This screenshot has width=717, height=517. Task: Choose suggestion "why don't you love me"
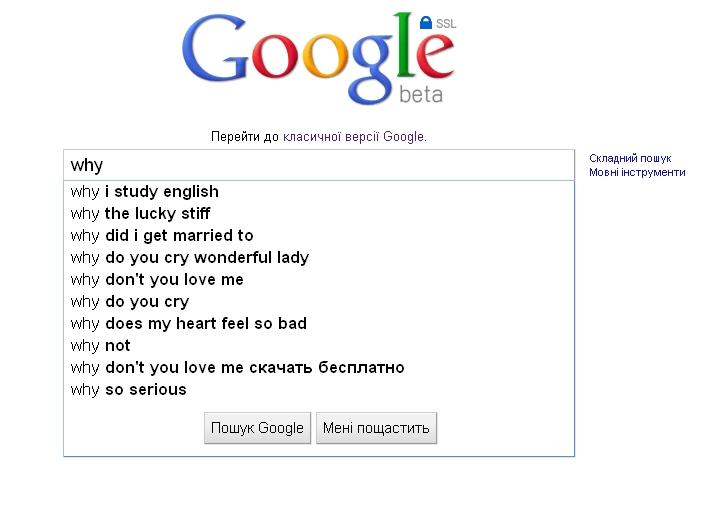pos(157,279)
